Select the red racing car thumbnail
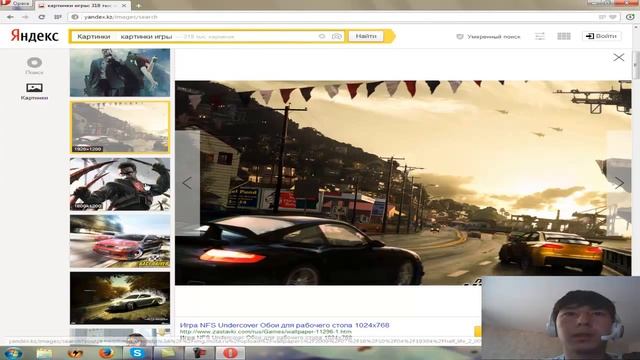Viewport: 640px width, 360px height. (120, 241)
